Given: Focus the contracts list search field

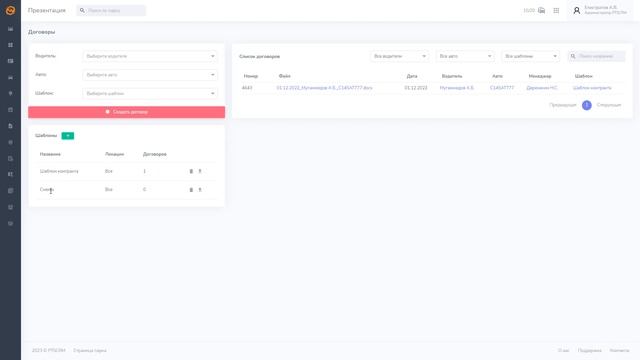Looking at the screenshot, I should [597, 56].
